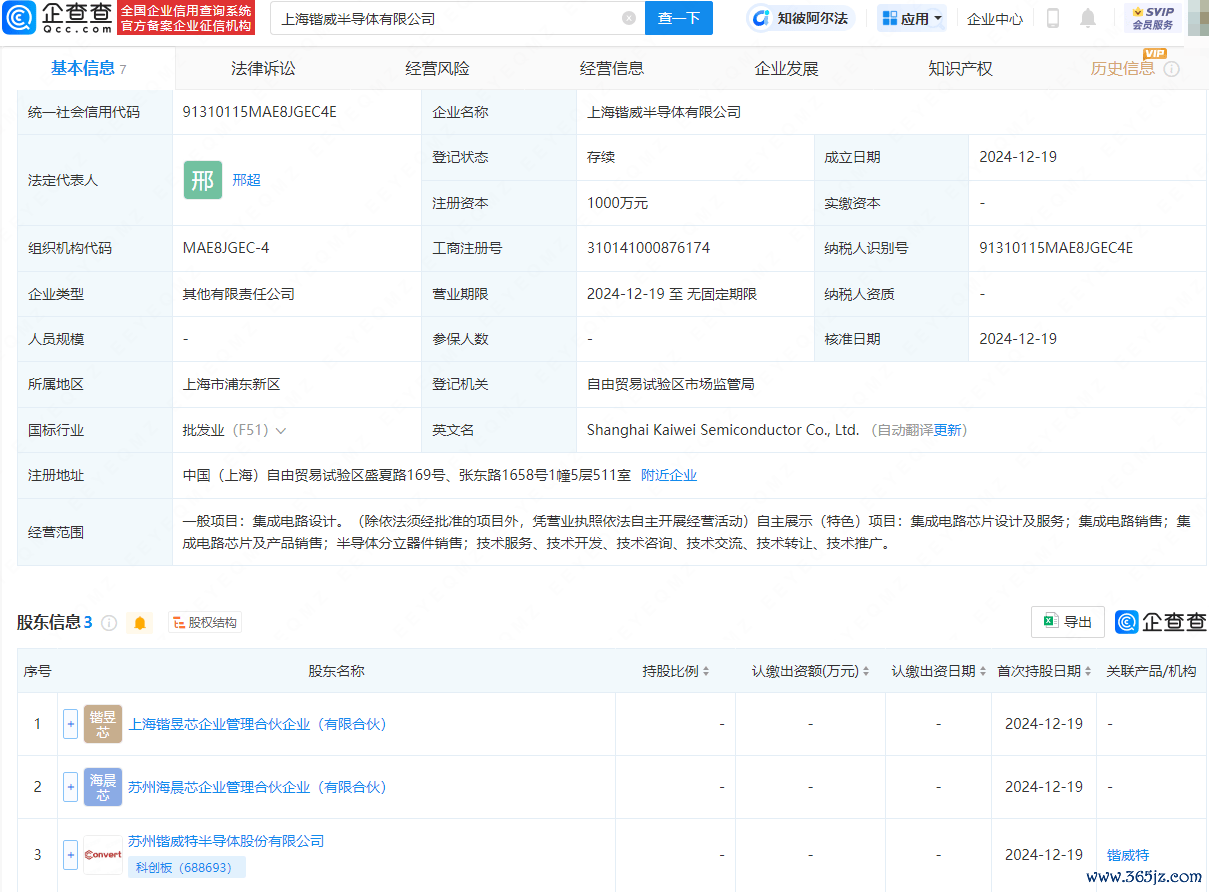Click the 存续 registration status

pyautogui.click(x=601, y=157)
